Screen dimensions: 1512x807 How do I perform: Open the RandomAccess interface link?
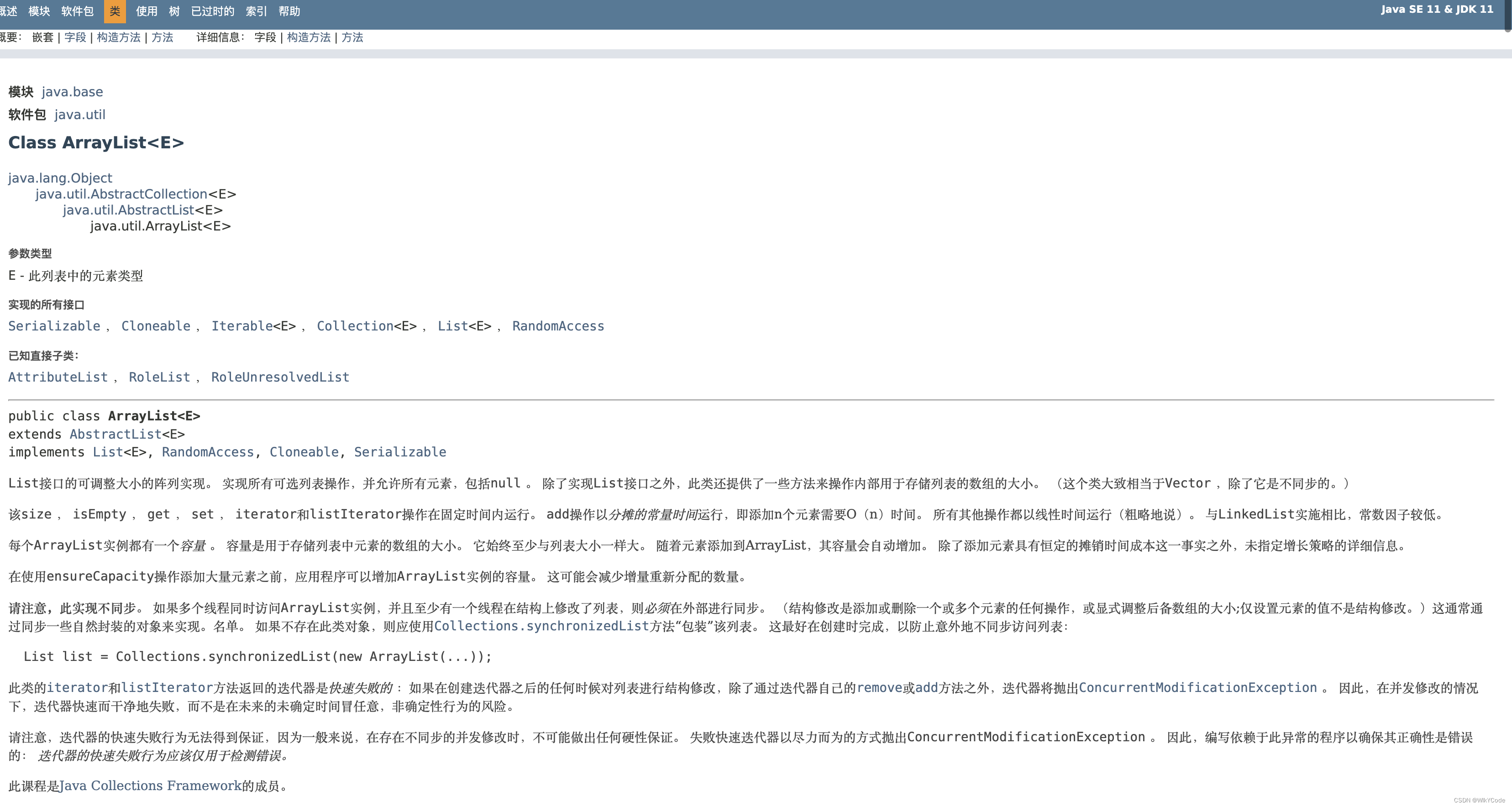[x=558, y=326]
